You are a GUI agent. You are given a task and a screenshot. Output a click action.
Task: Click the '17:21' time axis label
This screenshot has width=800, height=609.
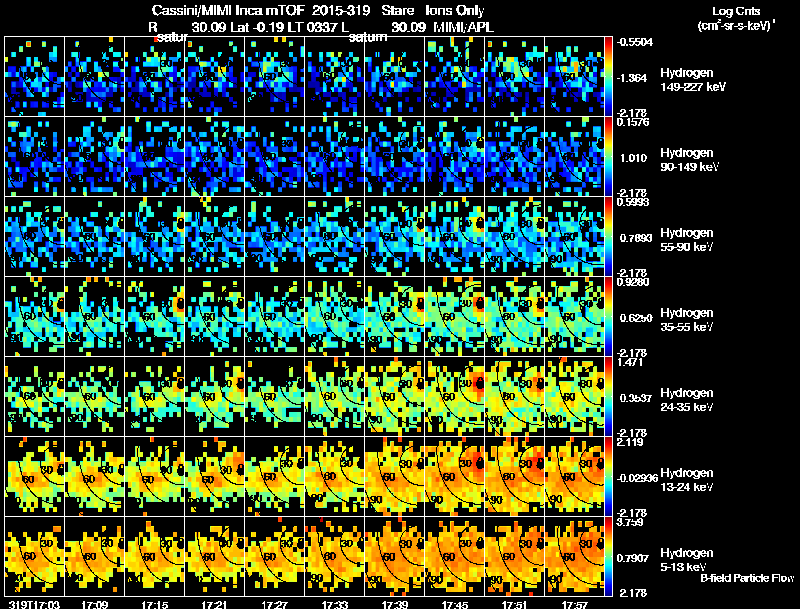[215, 604]
